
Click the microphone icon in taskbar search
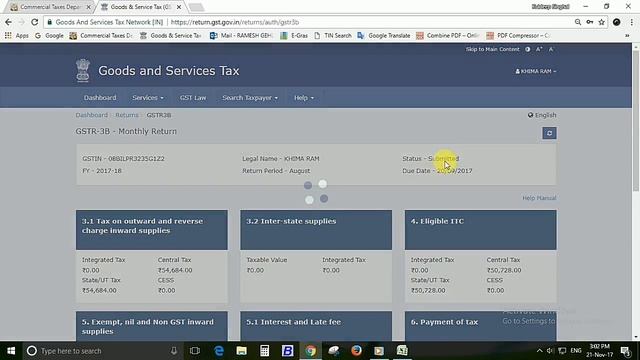click(x=174, y=351)
